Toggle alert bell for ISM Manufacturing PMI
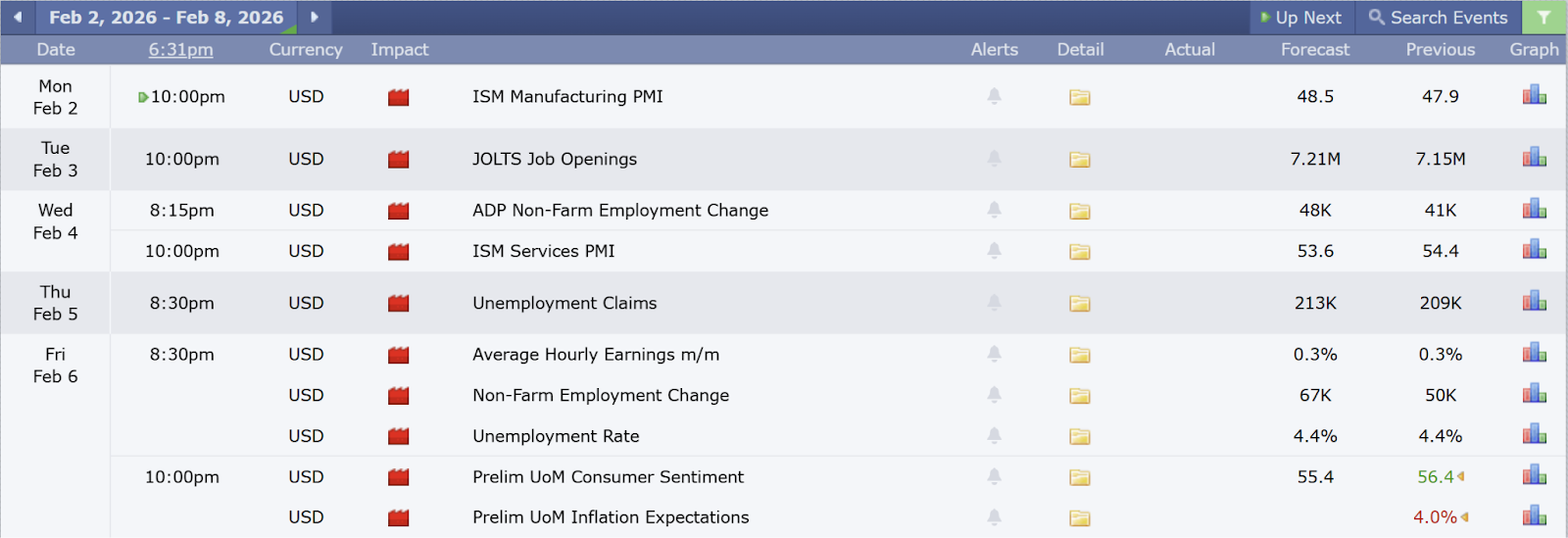The height and width of the screenshot is (538, 1568). click(x=994, y=96)
